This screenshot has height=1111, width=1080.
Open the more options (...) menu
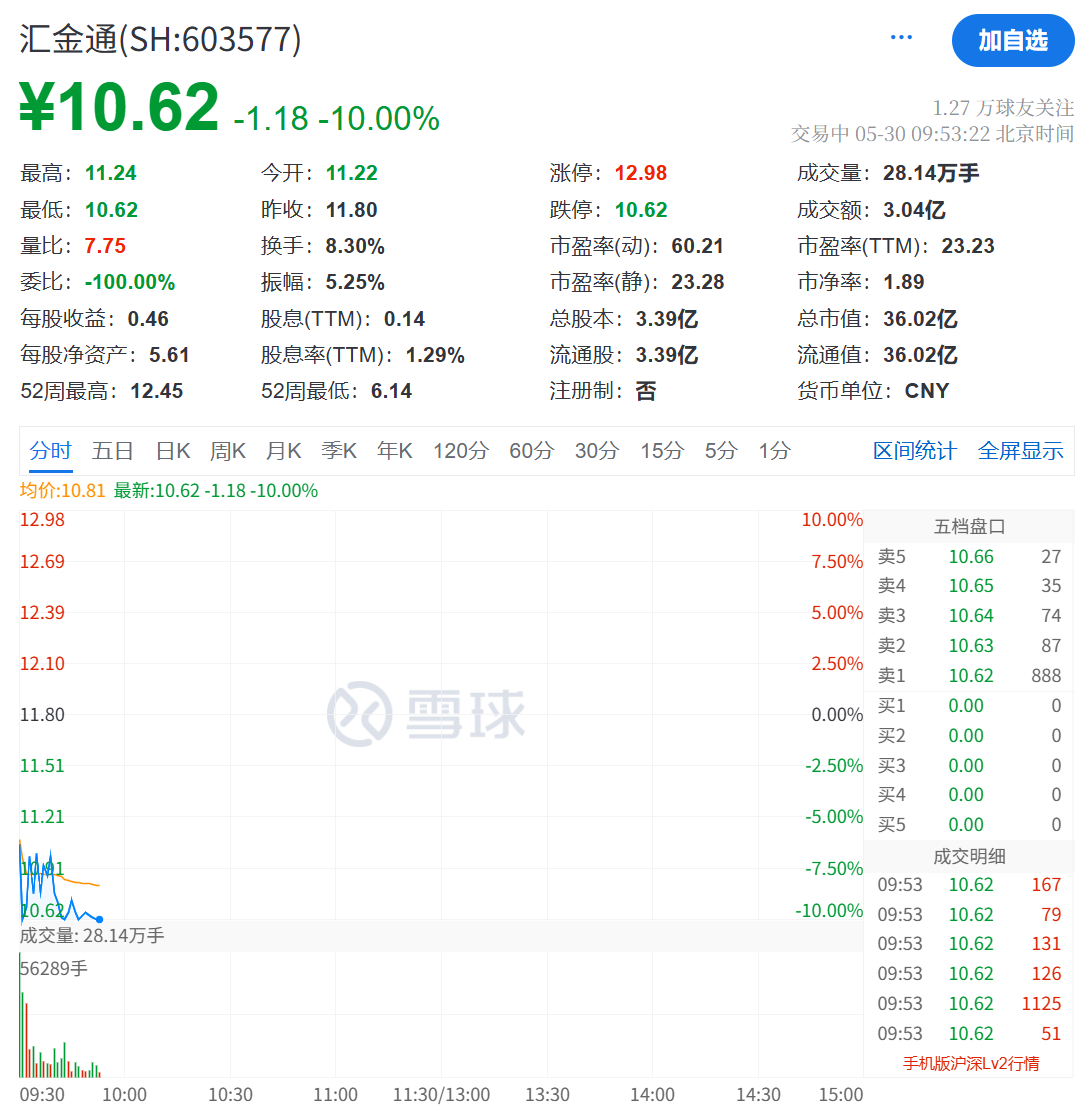click(900, 36)
